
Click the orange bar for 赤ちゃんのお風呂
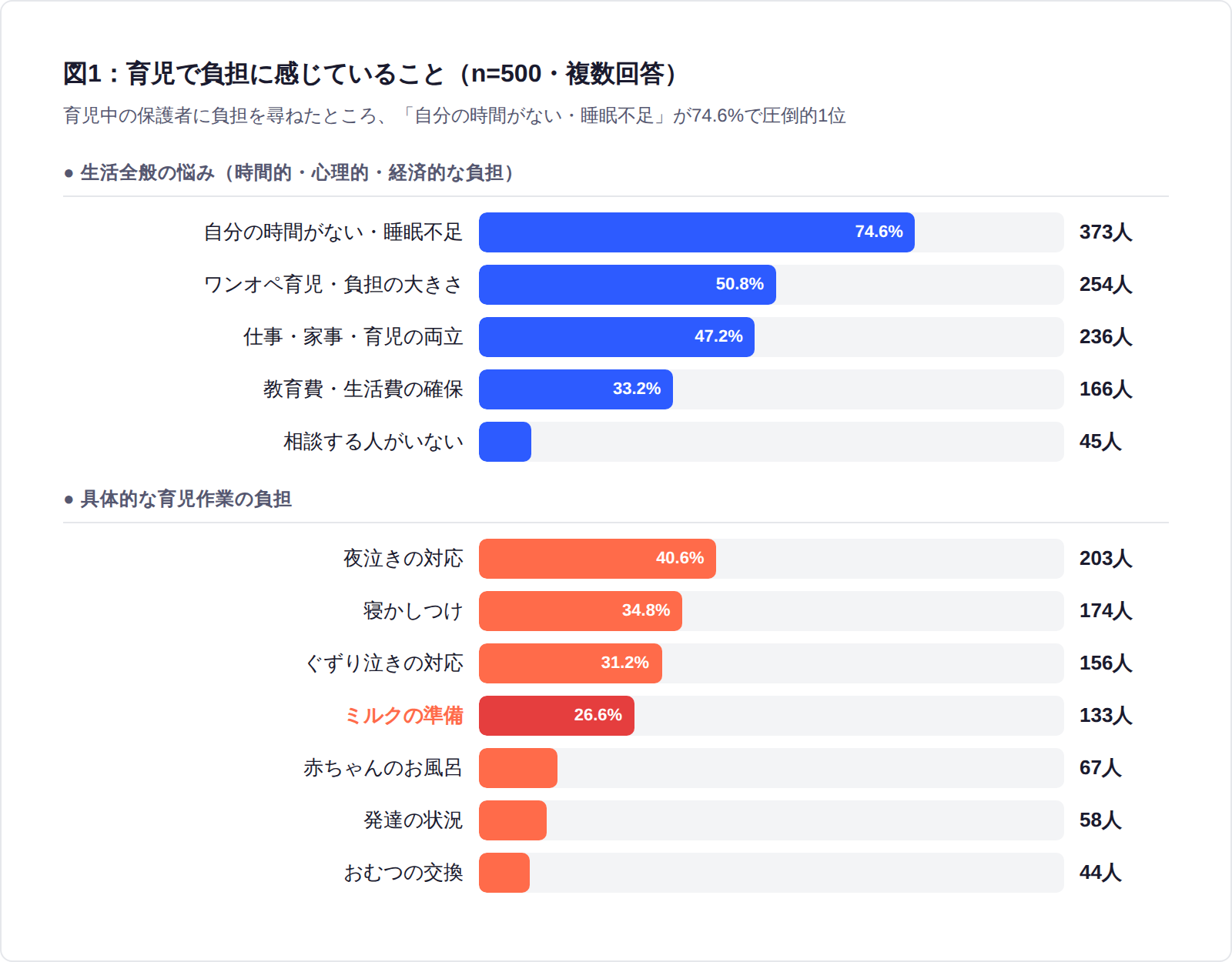(517, 768)
